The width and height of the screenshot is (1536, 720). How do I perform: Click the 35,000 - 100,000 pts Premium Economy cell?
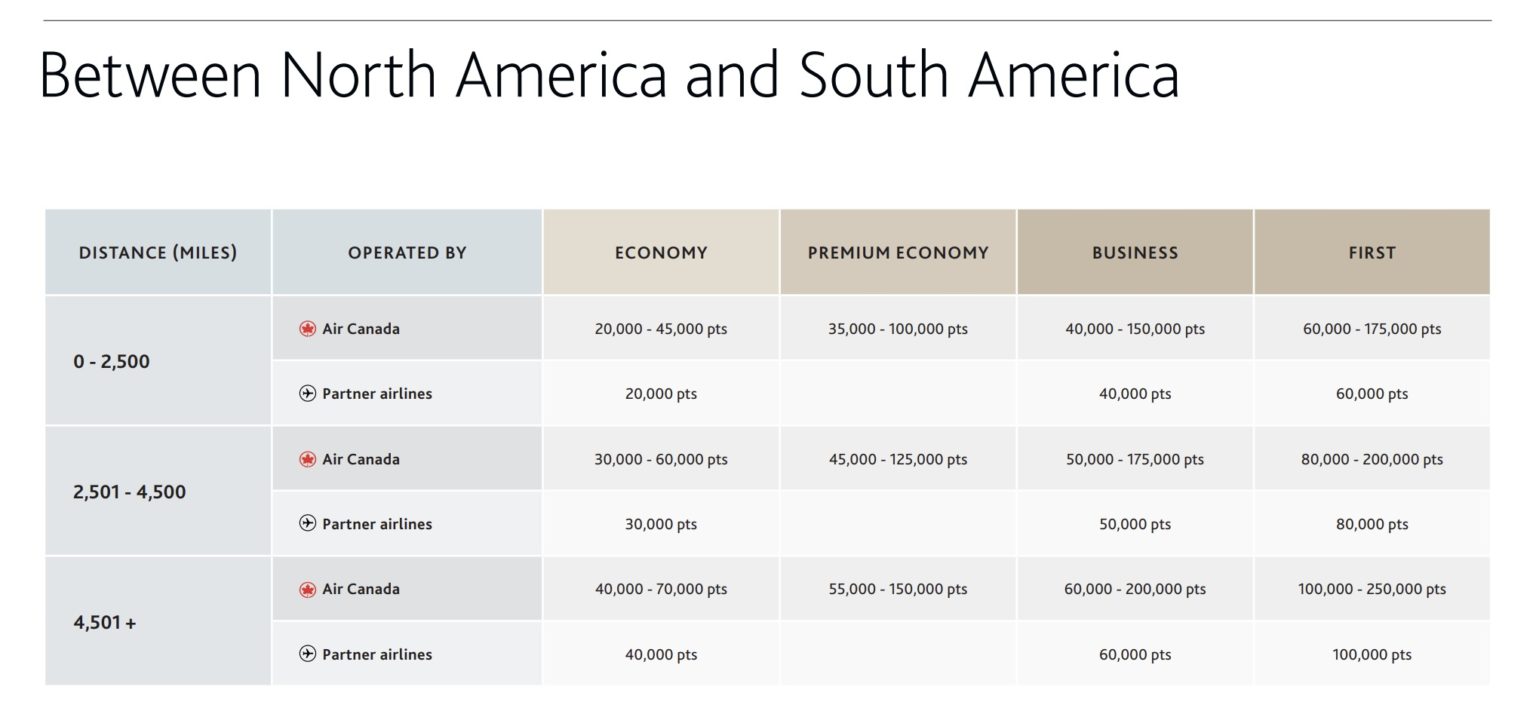pyautogui.click(x=898, y=329)
